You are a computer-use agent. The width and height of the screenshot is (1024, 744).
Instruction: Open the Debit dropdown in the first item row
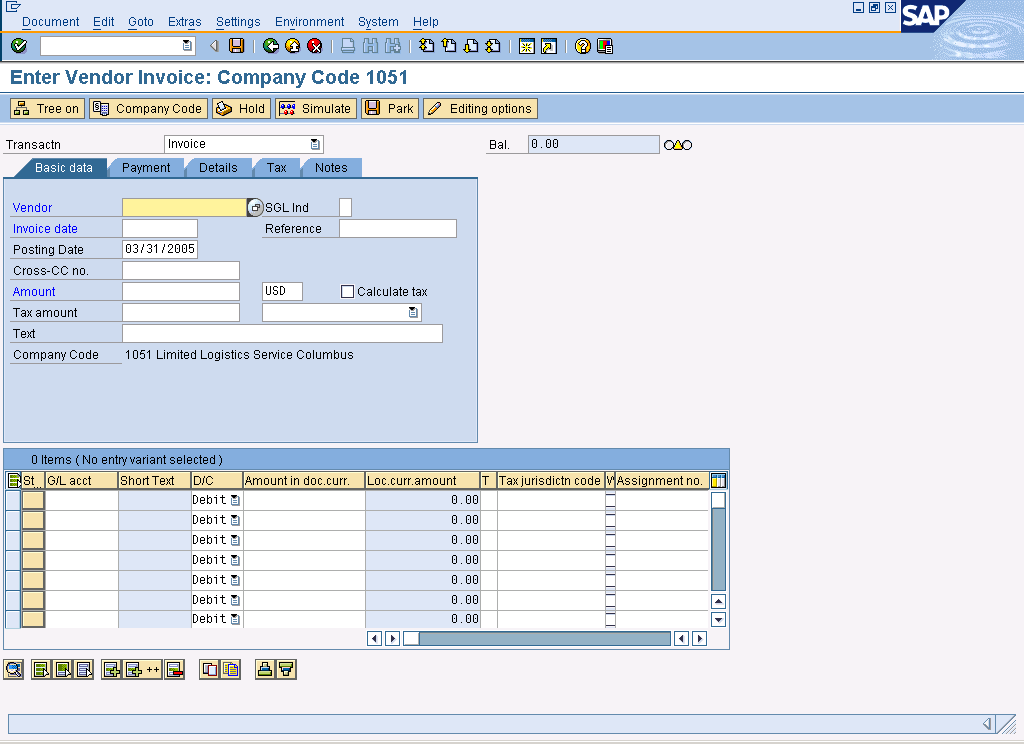[x=235, y=500]
